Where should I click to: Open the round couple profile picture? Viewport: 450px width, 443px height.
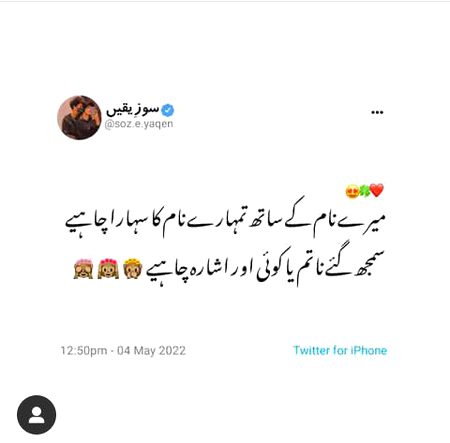79,117
